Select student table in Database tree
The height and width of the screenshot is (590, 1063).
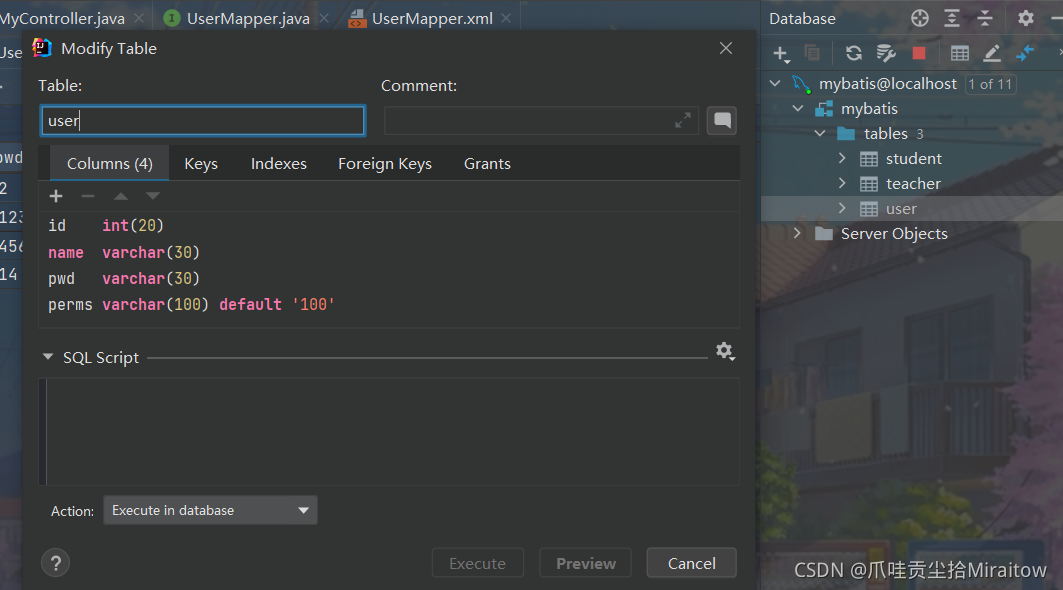[x=912, y=158]
